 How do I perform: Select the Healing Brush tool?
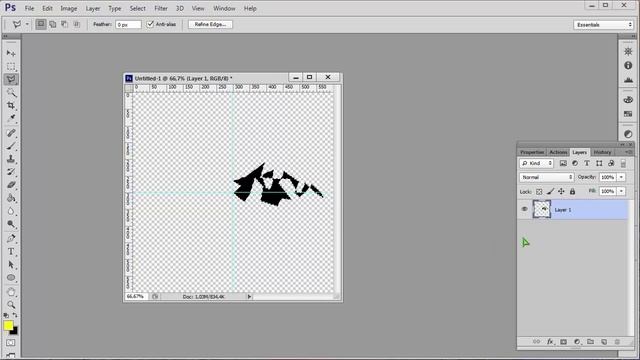pyautogui.click(x=11, y=133)
